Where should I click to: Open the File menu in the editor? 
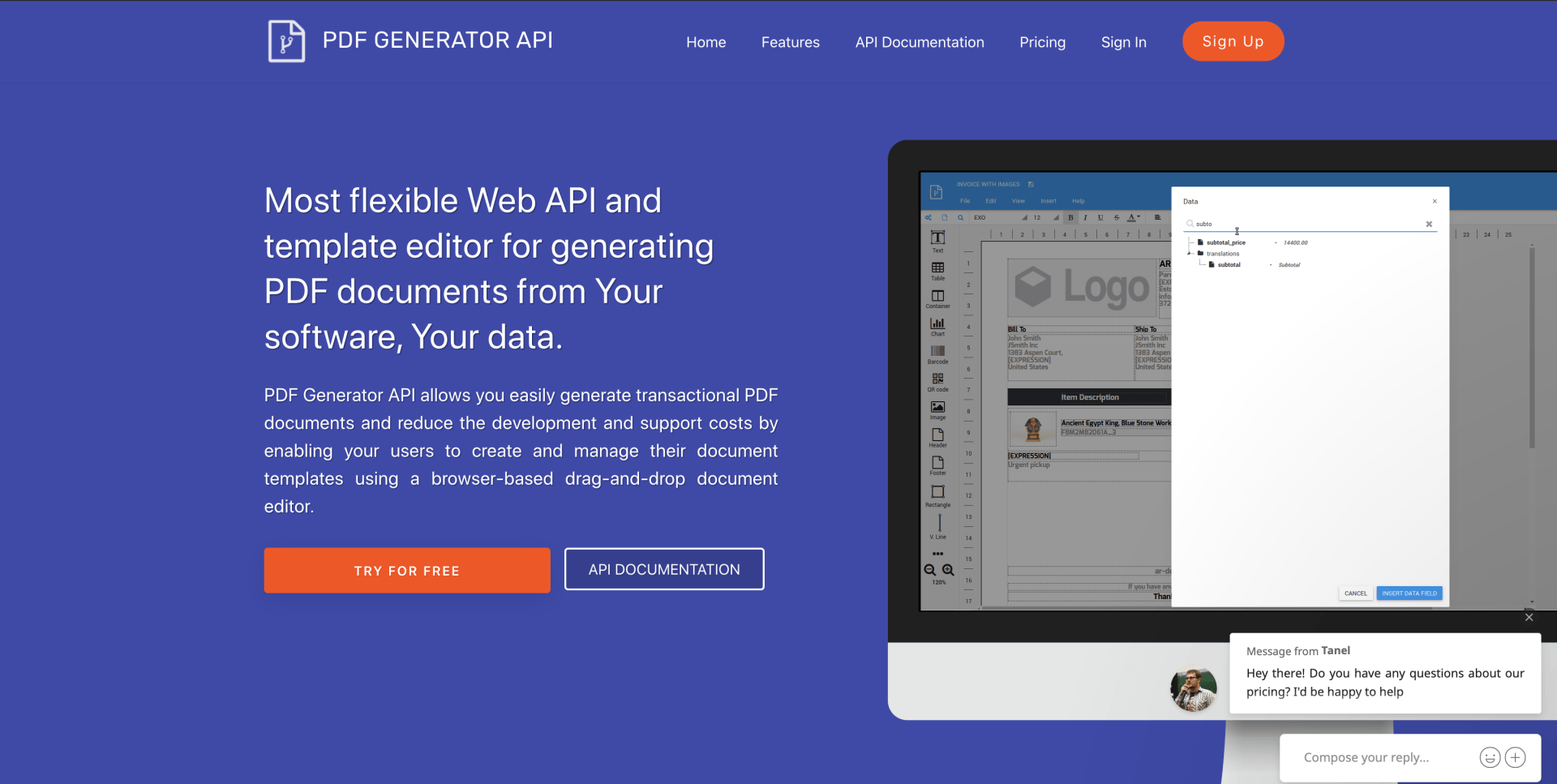point(965,200)
